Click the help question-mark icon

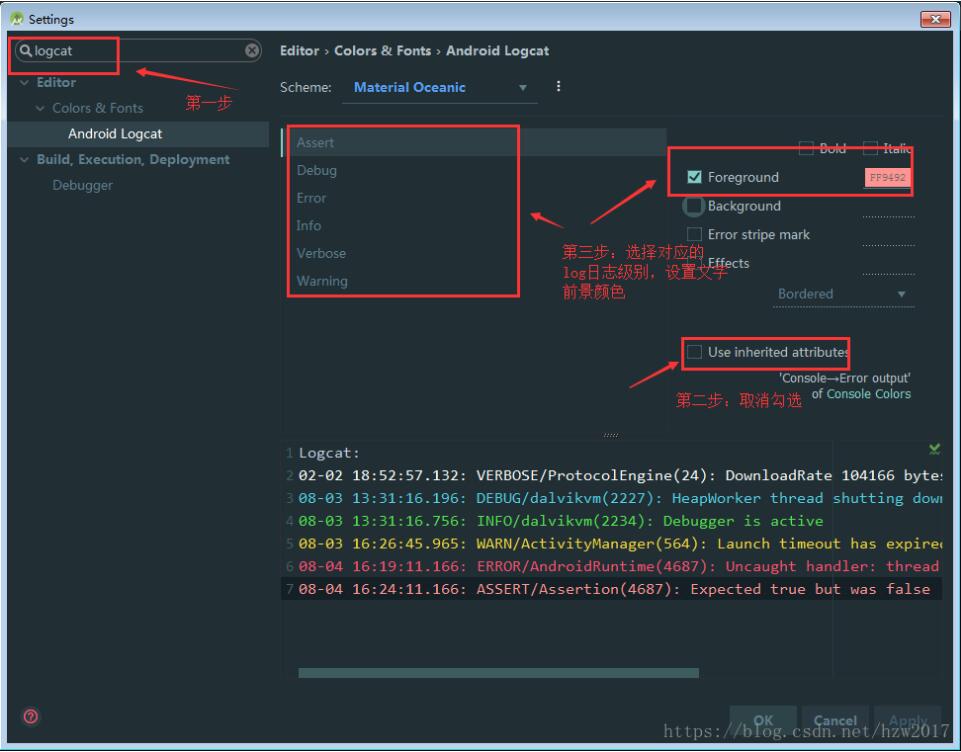(28, 717)
